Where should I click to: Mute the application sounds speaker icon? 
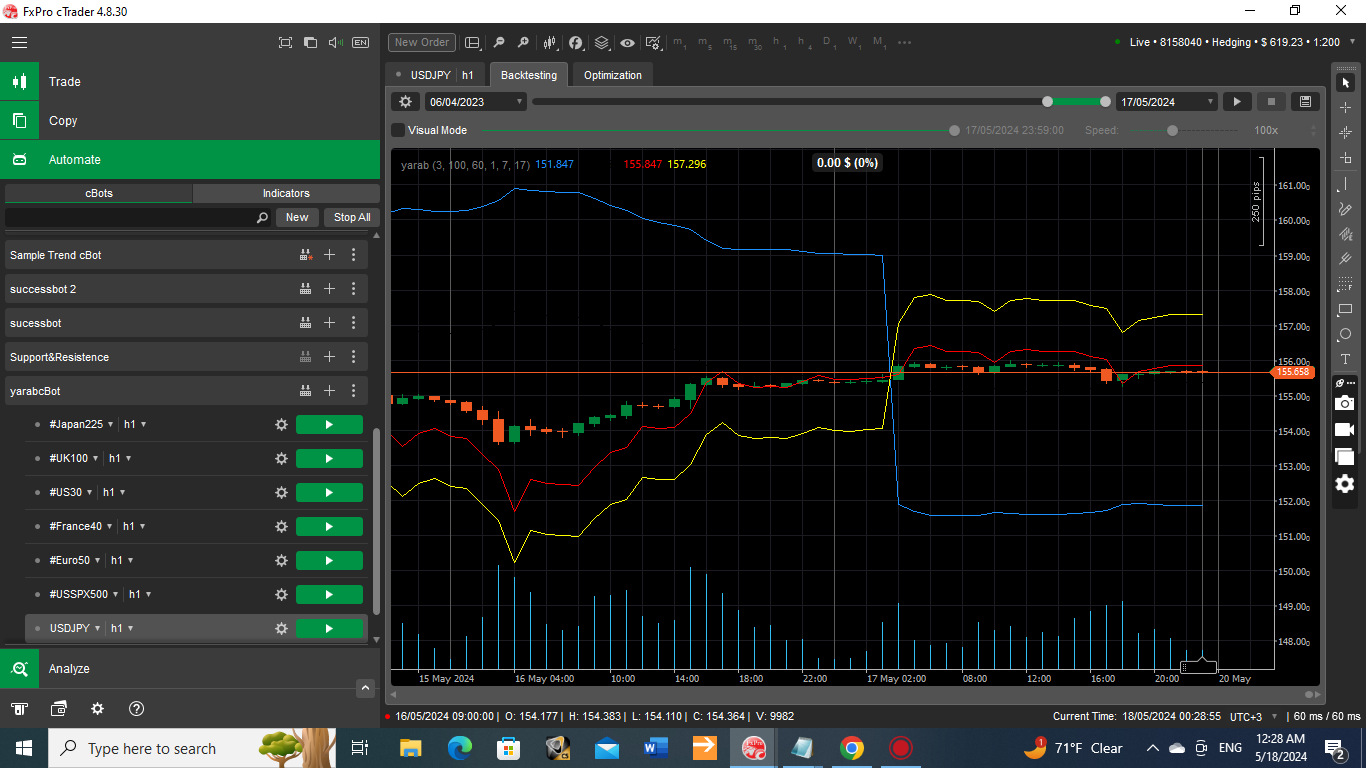click(x=335, y=43)
